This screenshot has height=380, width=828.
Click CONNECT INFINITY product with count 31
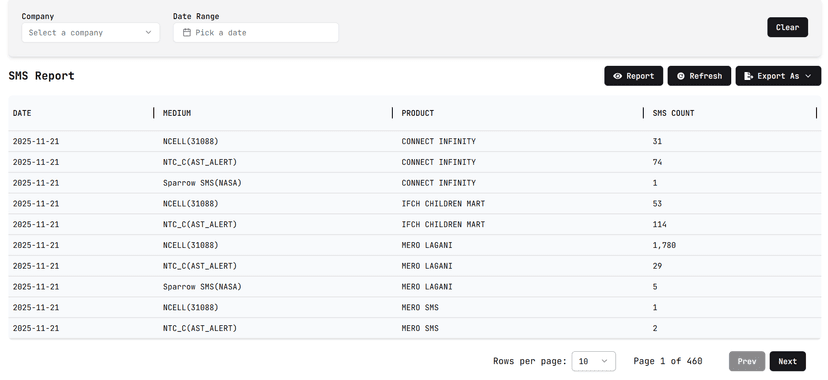tap(438, 141)
